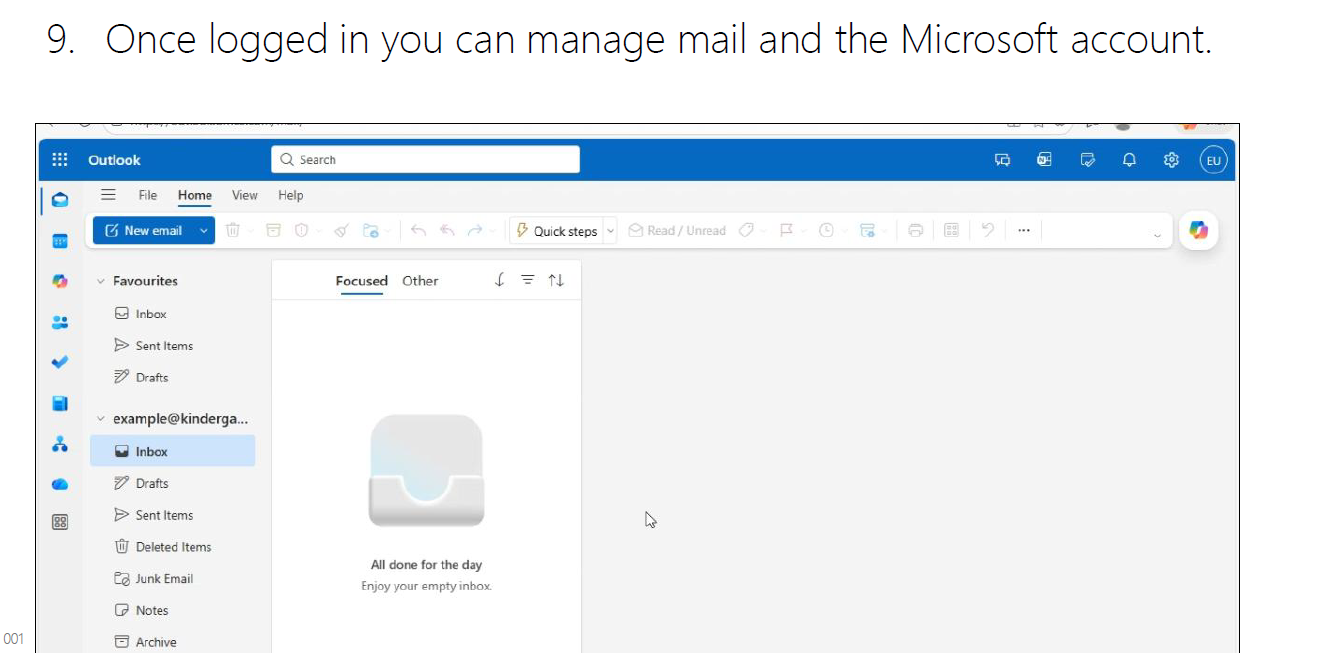Toggle the navigation pane hamburger menu
1327x653 pixels.
109,195
